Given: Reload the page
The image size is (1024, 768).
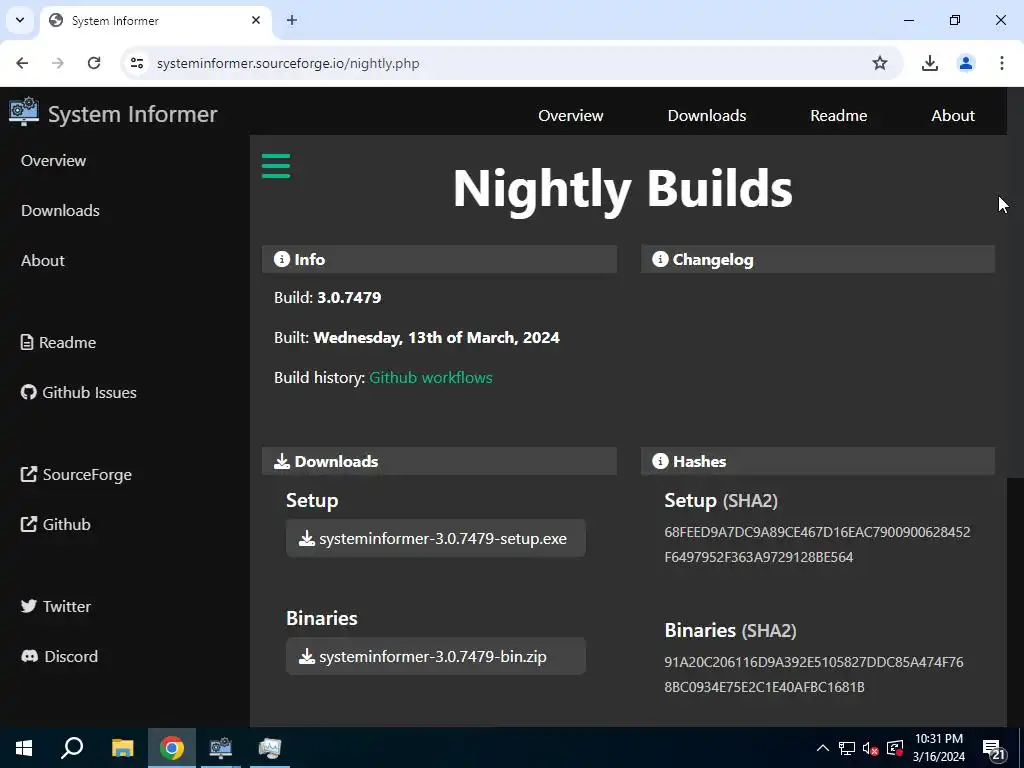Looking at the screenshot, I should (94, 63).
